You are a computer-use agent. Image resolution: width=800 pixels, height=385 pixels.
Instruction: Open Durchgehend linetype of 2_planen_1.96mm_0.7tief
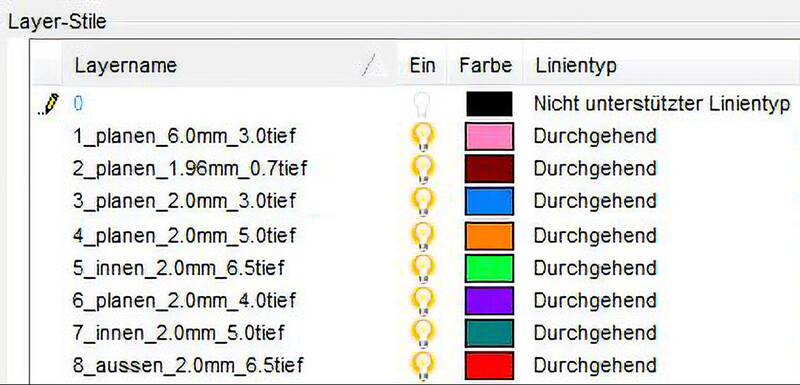pos(595,168)
